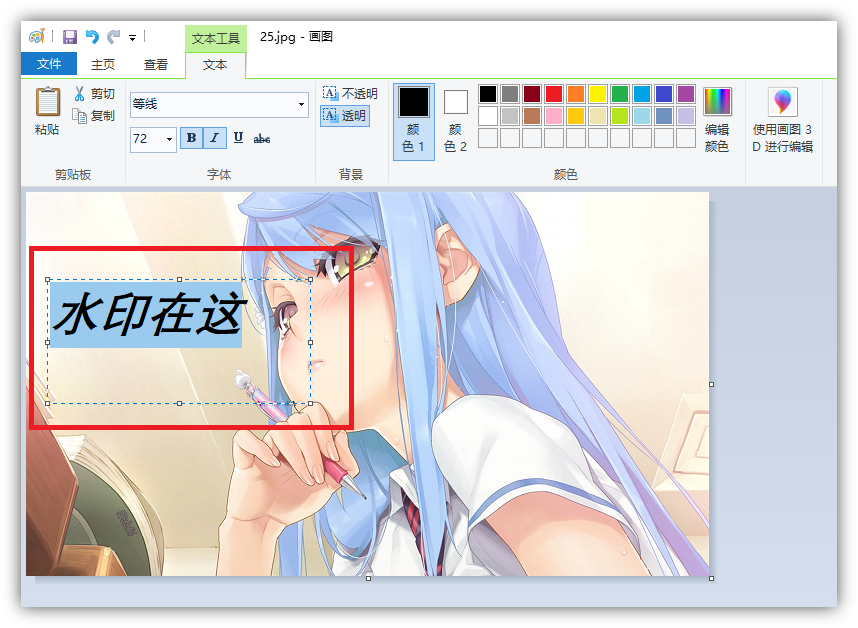Click the Save icon in quick access toolbar
Image resolution: width=858 pixels, height=628 pixels.
70,37
